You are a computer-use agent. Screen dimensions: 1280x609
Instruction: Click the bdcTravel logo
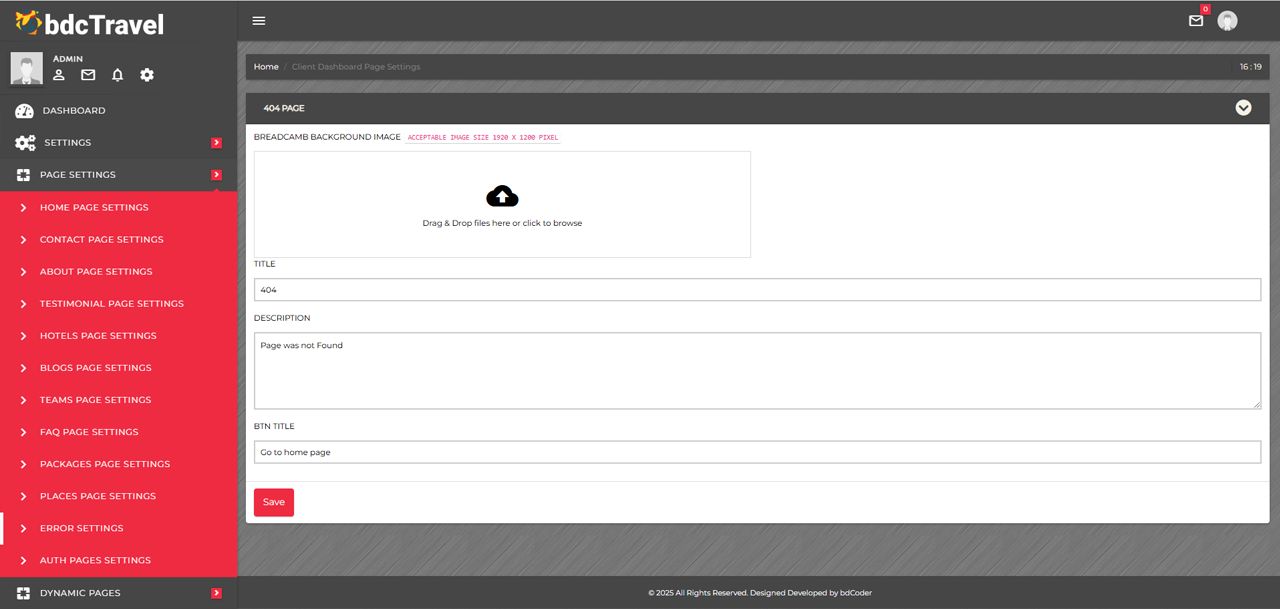tap(89, 22)
